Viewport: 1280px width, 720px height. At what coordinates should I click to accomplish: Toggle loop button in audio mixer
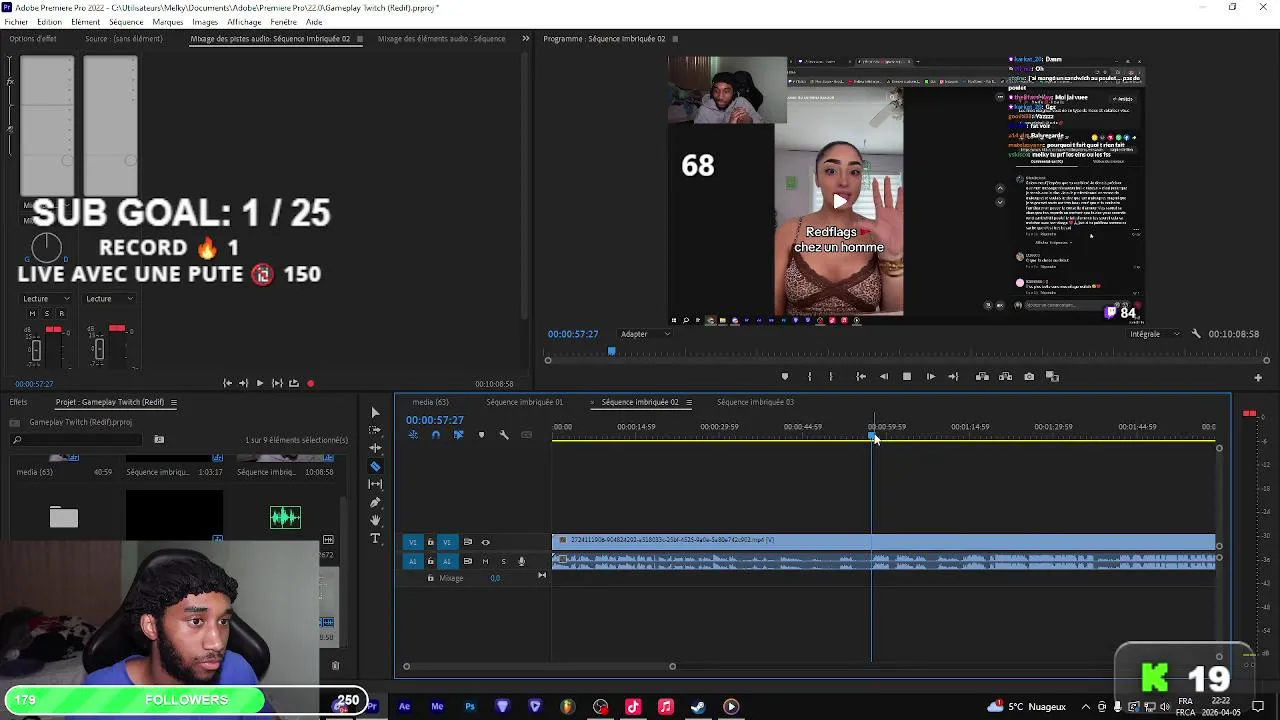coord(294,383)
